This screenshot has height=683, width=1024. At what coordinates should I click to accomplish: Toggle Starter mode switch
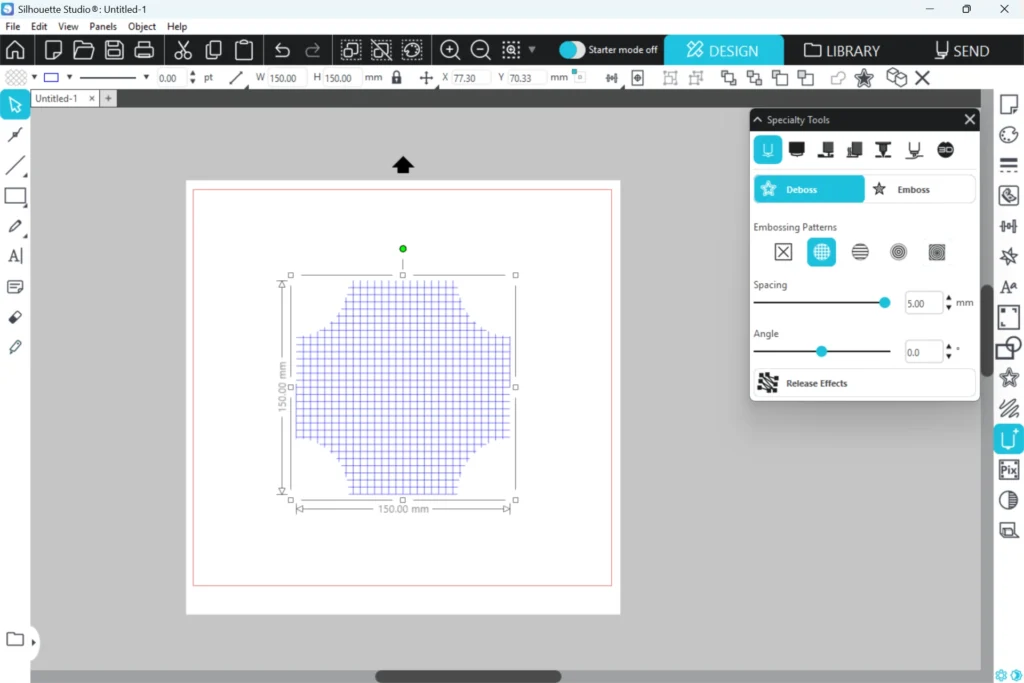(x=572, y=50)
